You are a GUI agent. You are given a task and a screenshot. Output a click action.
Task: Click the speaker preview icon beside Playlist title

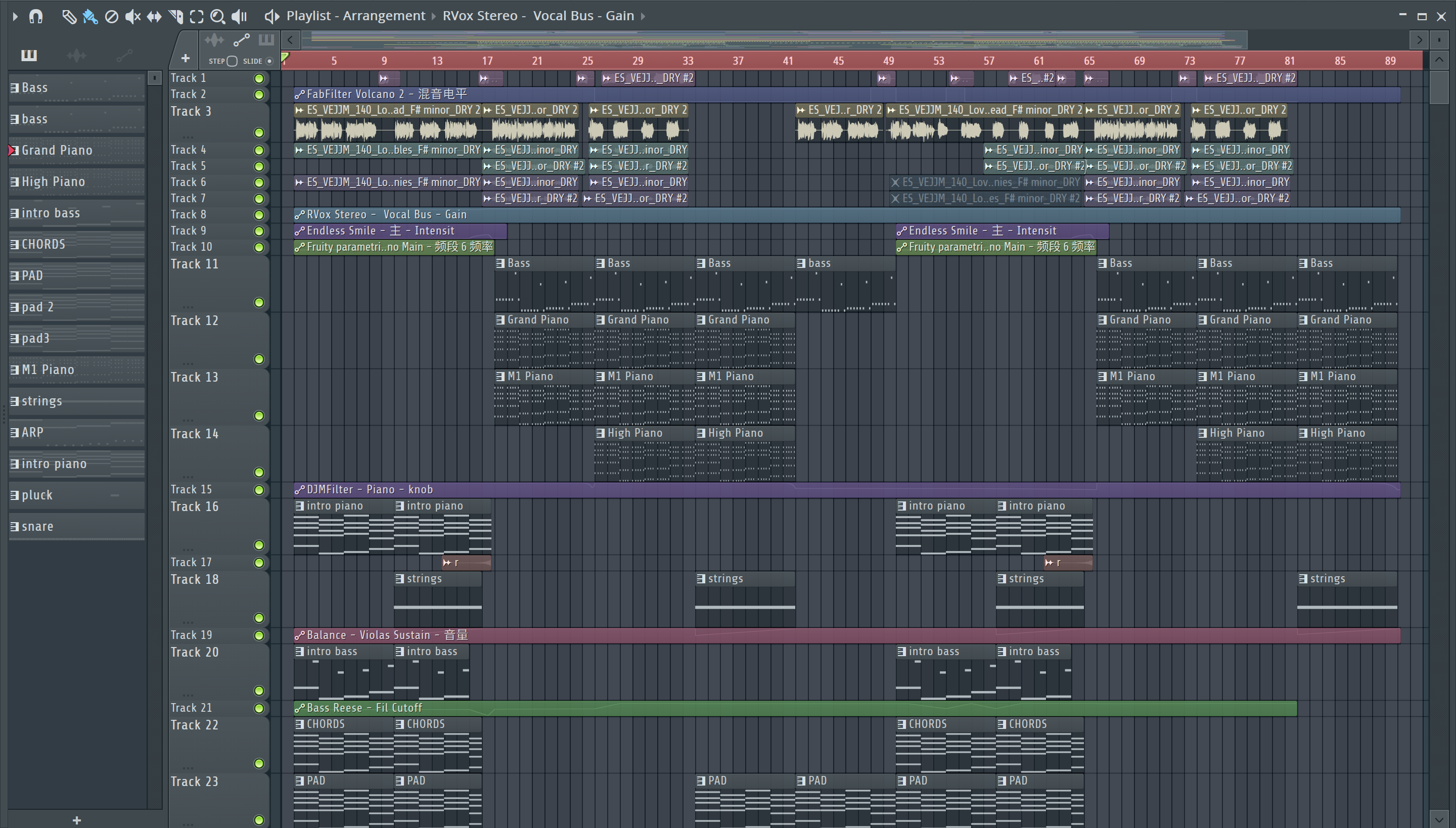(272, 17)
